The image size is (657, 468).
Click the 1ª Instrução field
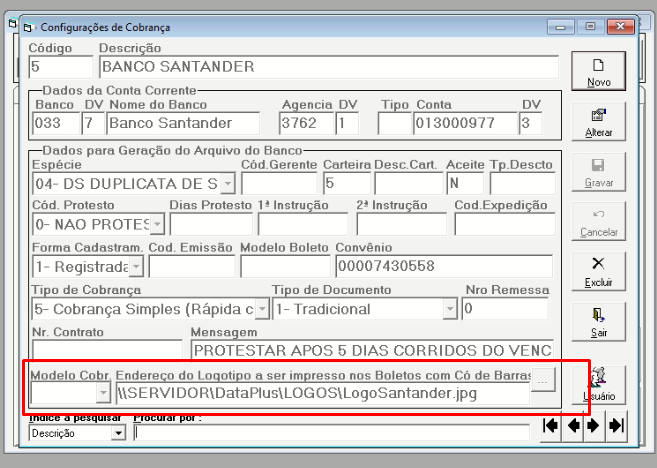(303, 224)
